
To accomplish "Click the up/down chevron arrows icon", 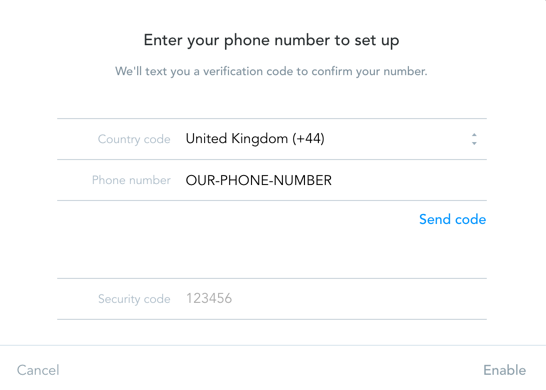I will (474, 139).
